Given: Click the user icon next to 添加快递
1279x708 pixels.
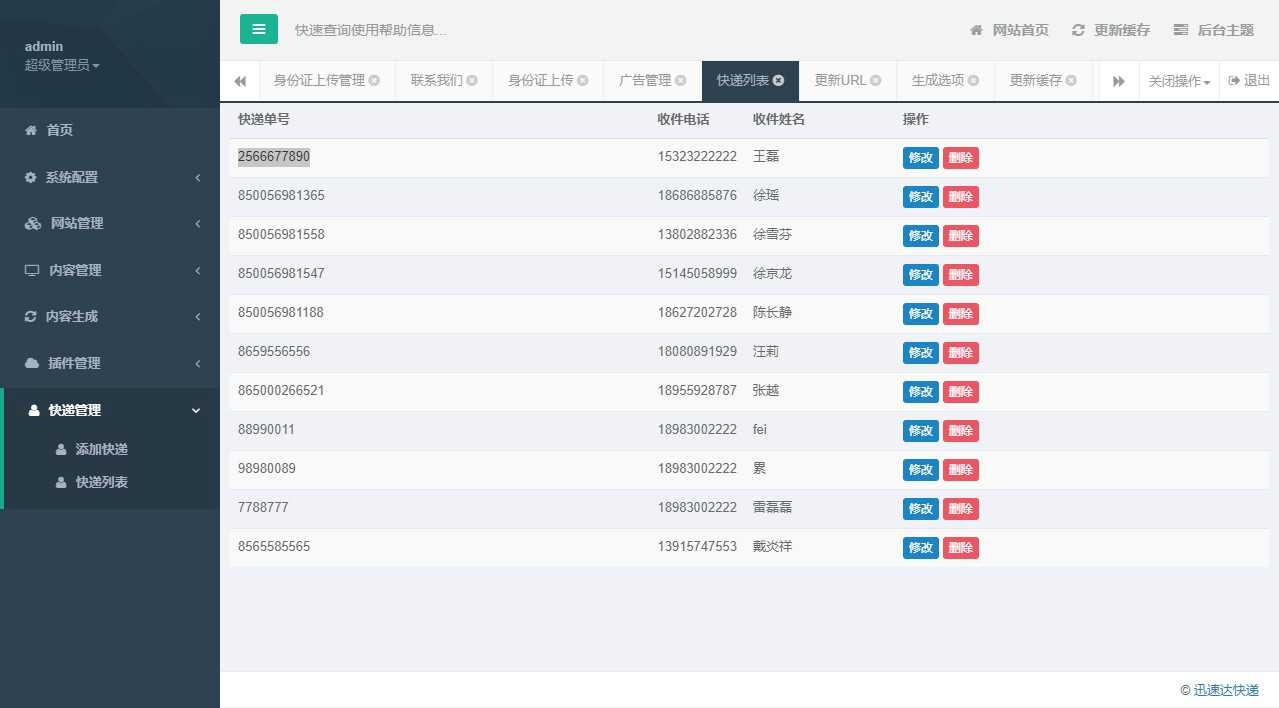Looking at the screenshot, I should click(x=62, y=449).
